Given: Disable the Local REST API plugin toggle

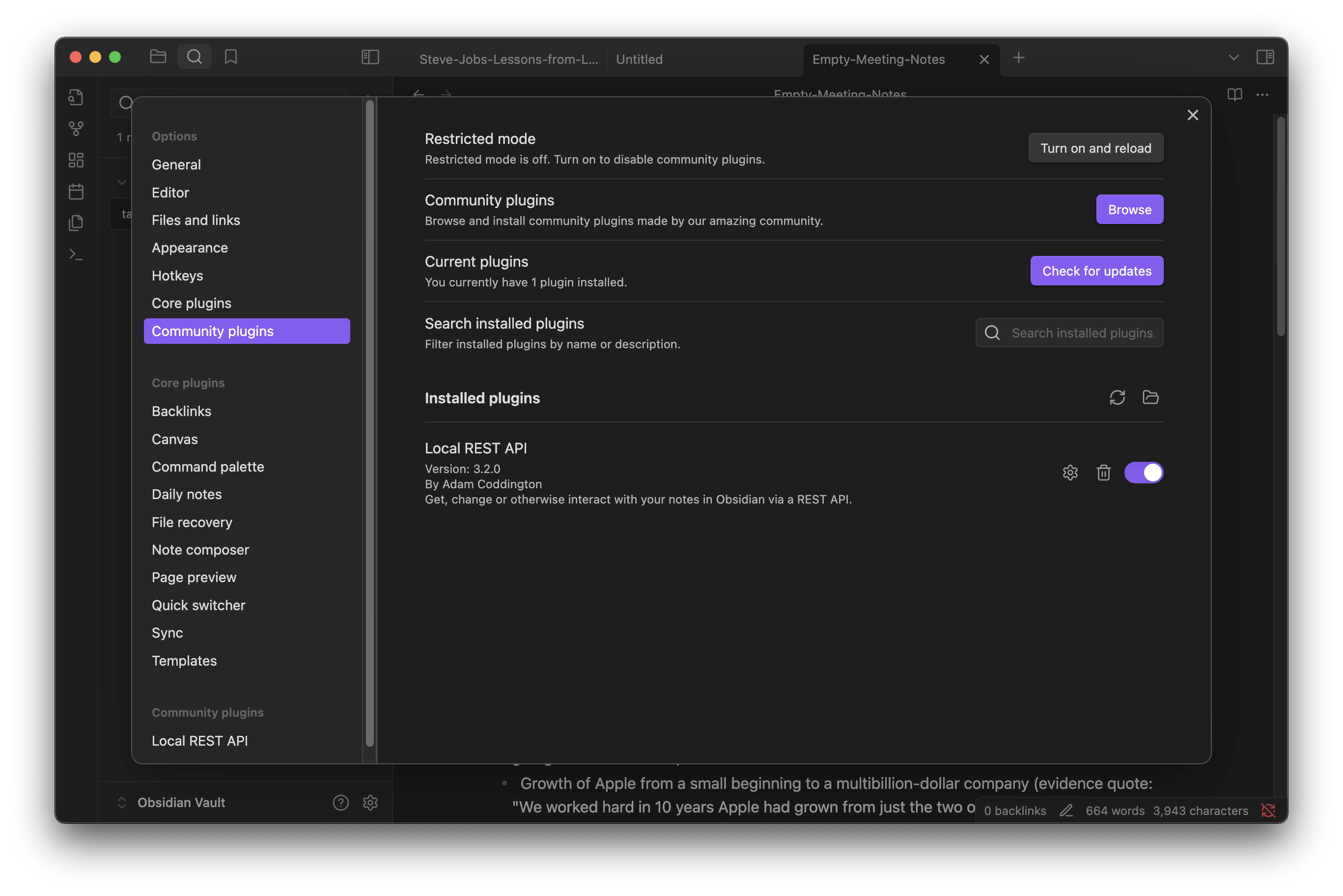Looking at the screenshot, I should pos(1143,473).
